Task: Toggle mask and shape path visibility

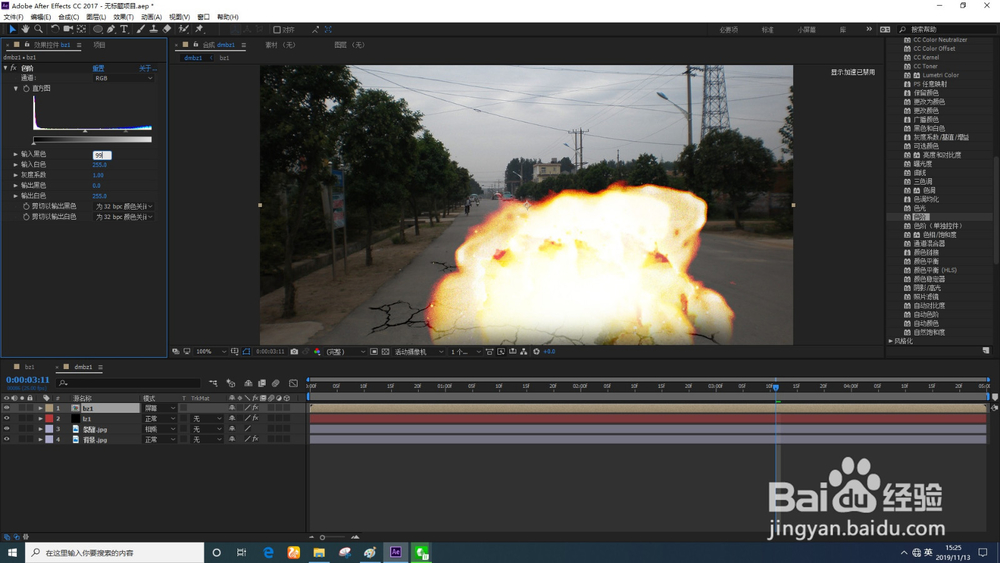Action: [246, 352]
